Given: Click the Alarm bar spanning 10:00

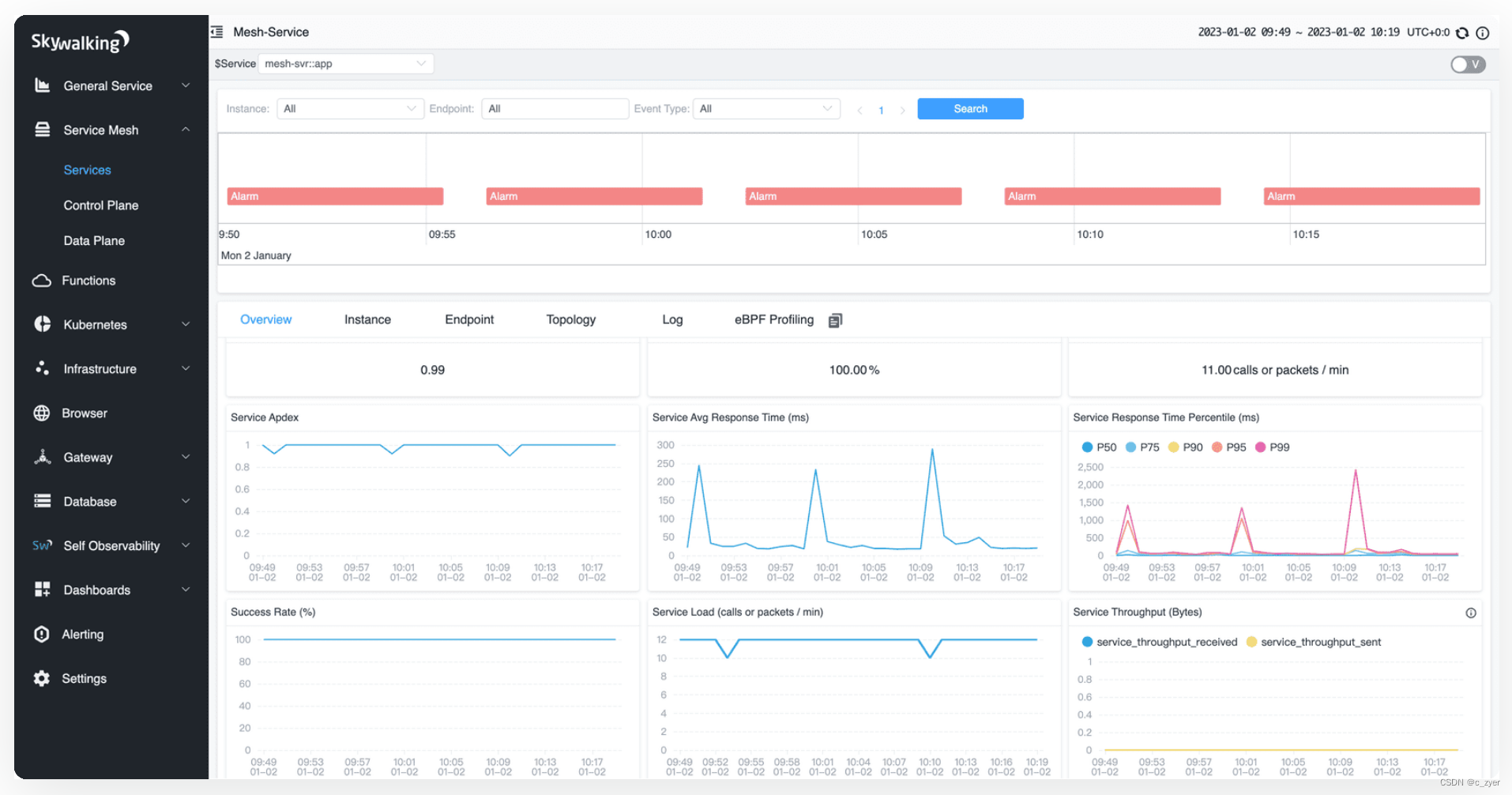Looking at the screenshot, I should (x=594, y=196).
